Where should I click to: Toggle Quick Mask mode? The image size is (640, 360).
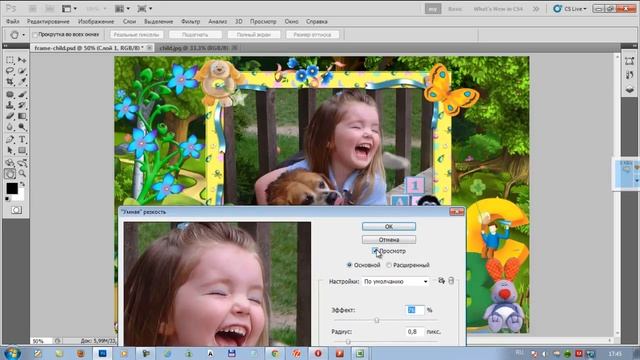pyautogui.click(x=16, y=210)
